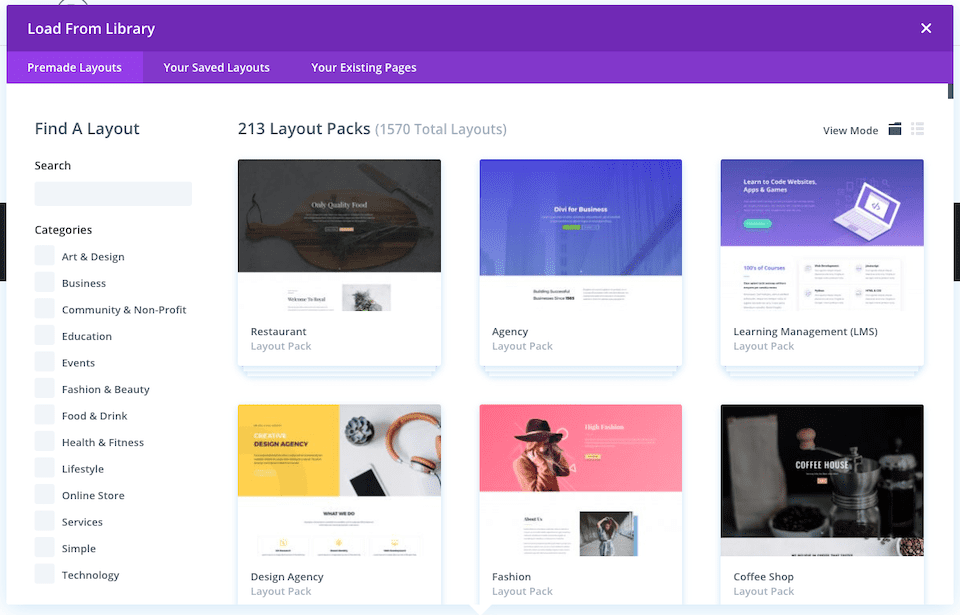Select the Food & Drink category filter
This screenshot has width=960, height=615.
tap(44, 415)
